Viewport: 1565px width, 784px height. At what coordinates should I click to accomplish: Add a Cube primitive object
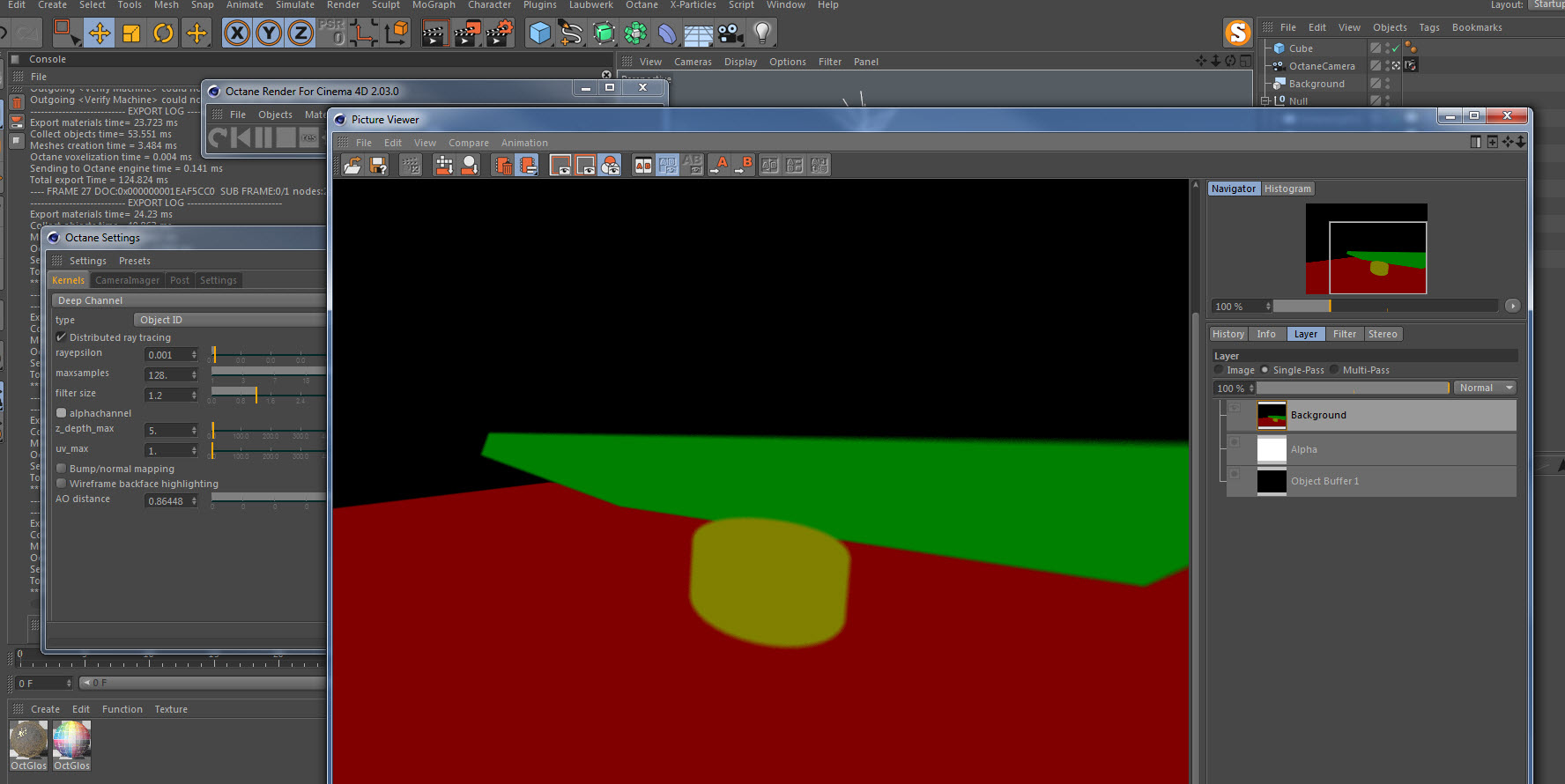pos(539,33)
